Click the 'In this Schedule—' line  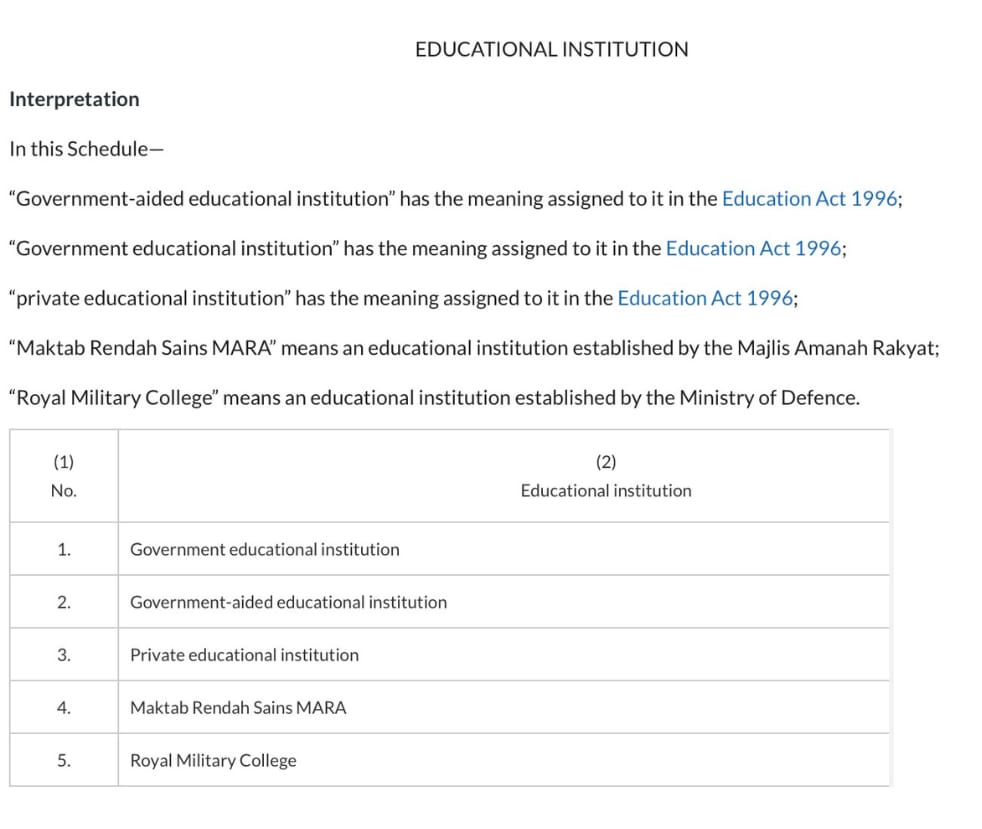(x=86, y=149)
